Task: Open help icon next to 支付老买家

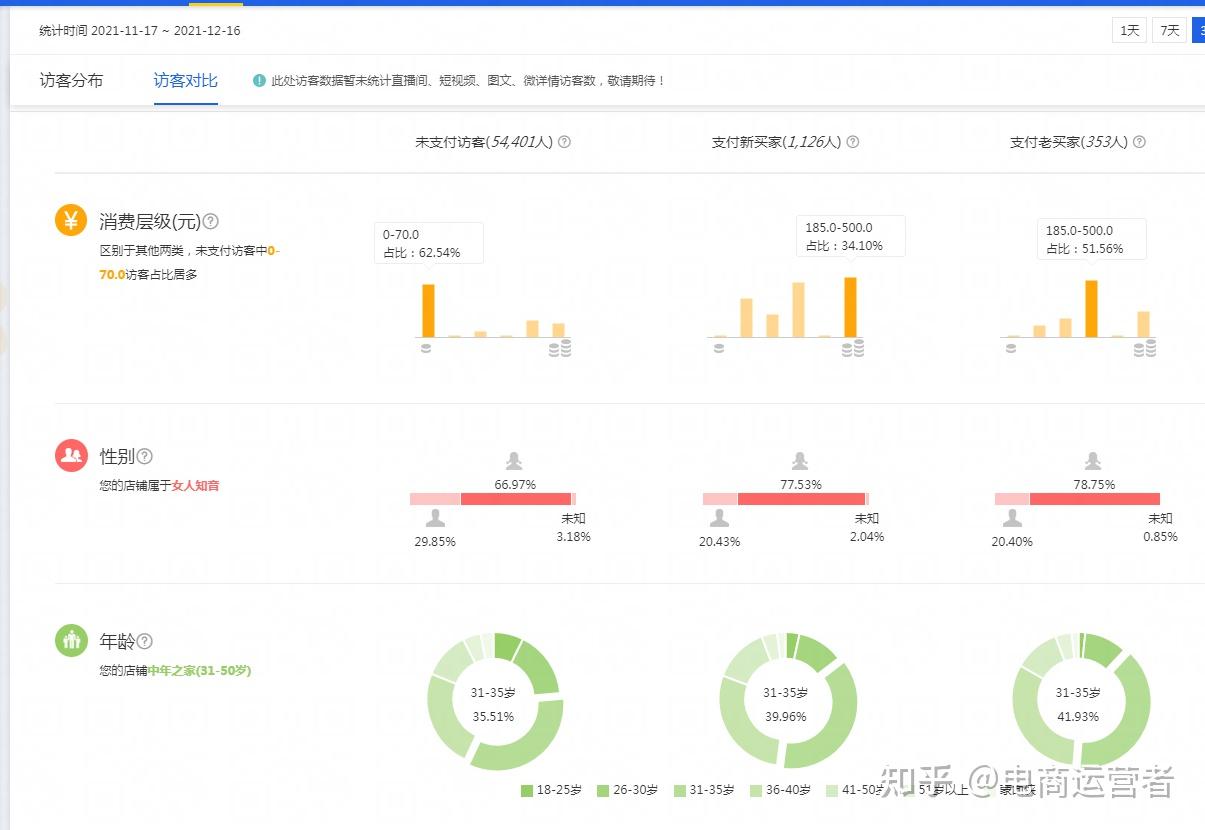Action: pyautogui.click(x=1139, y=142)
